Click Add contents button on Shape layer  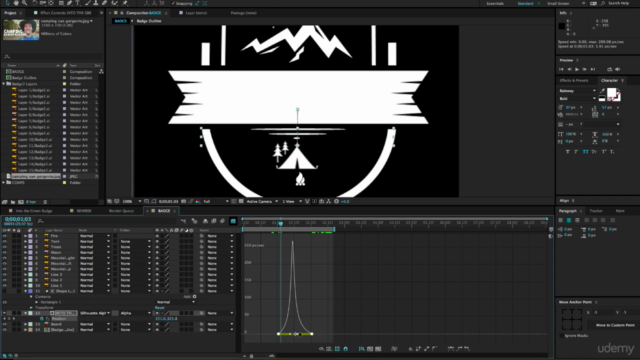[194, 297]
